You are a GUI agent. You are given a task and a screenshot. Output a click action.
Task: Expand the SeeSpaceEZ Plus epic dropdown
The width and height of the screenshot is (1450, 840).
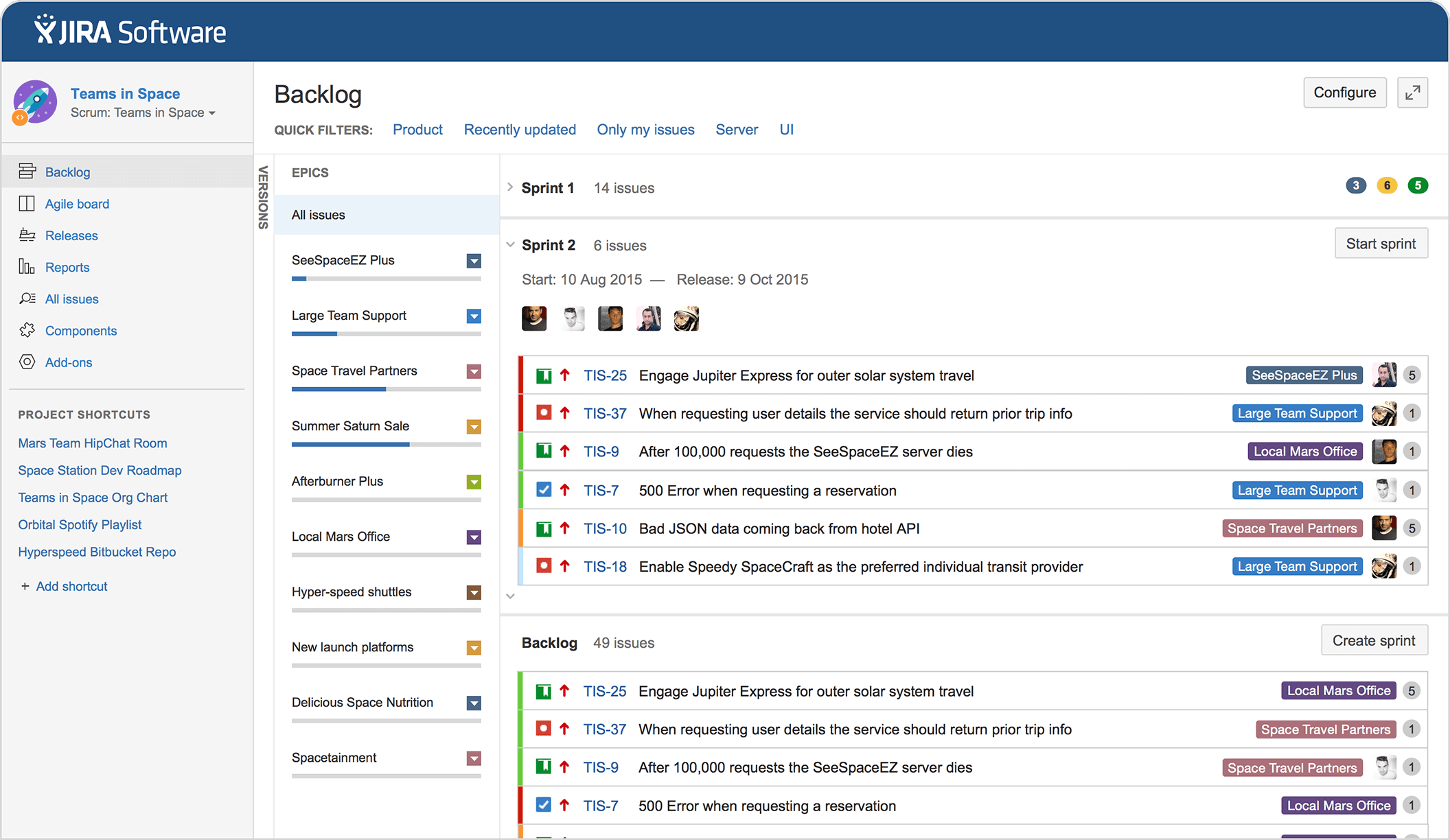pyautogui.click(x=475, y=260)
